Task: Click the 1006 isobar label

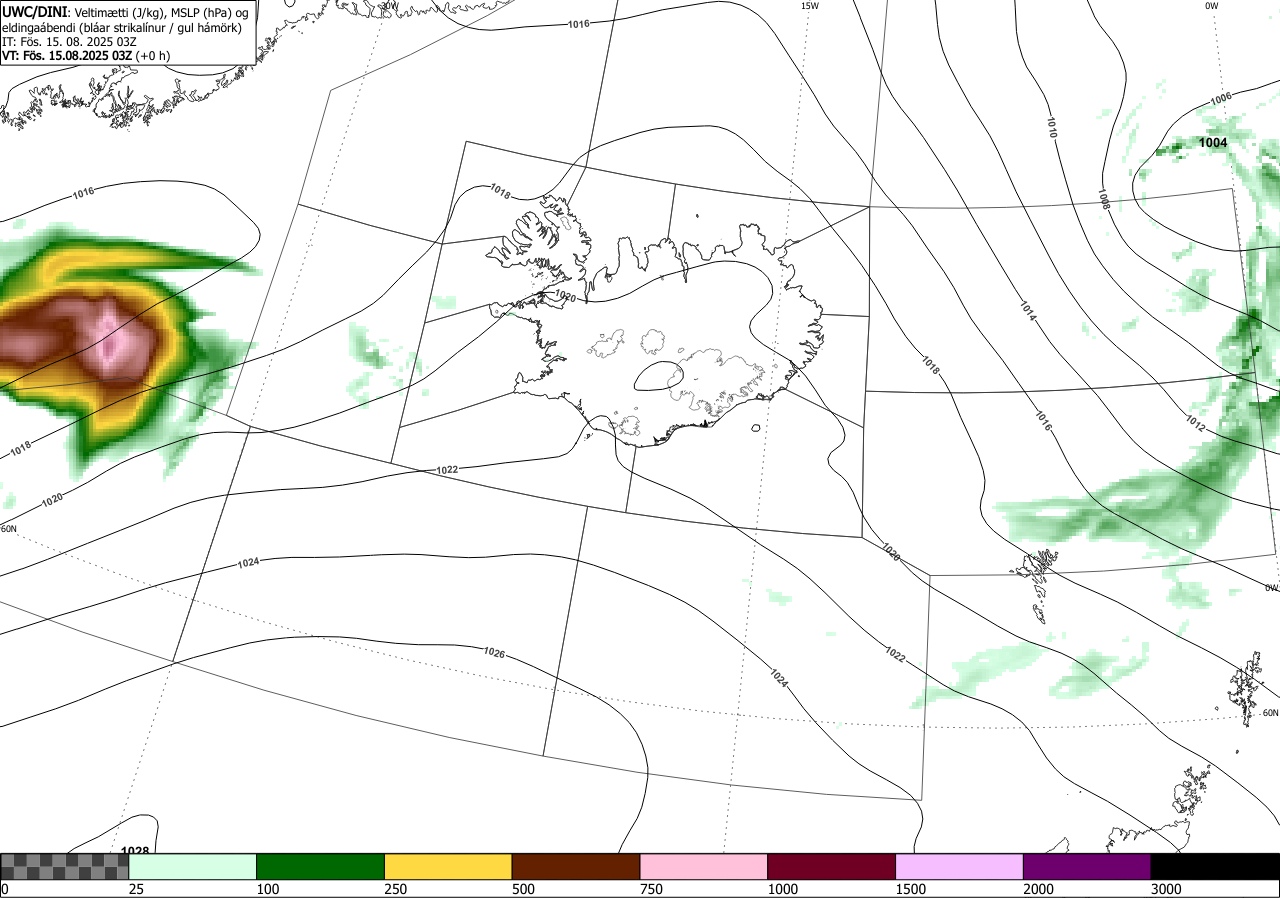Action: pos(1220,99)
